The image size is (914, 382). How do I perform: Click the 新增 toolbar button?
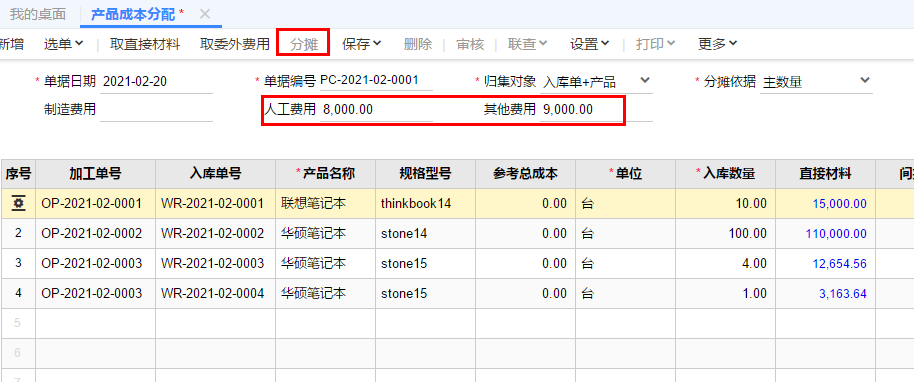(12, 44)
